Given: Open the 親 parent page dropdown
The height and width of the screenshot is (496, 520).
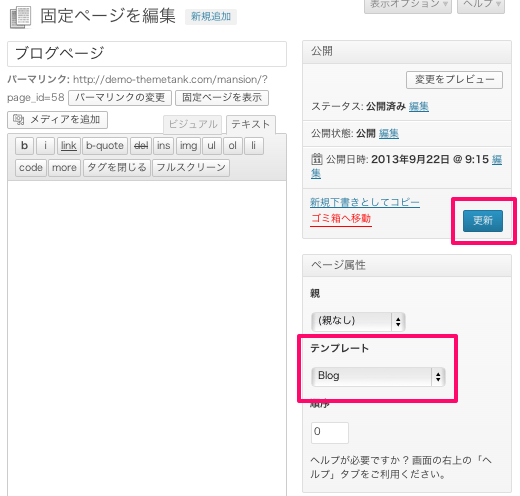Looking at the screenshot, I should (x=358, y=321).
